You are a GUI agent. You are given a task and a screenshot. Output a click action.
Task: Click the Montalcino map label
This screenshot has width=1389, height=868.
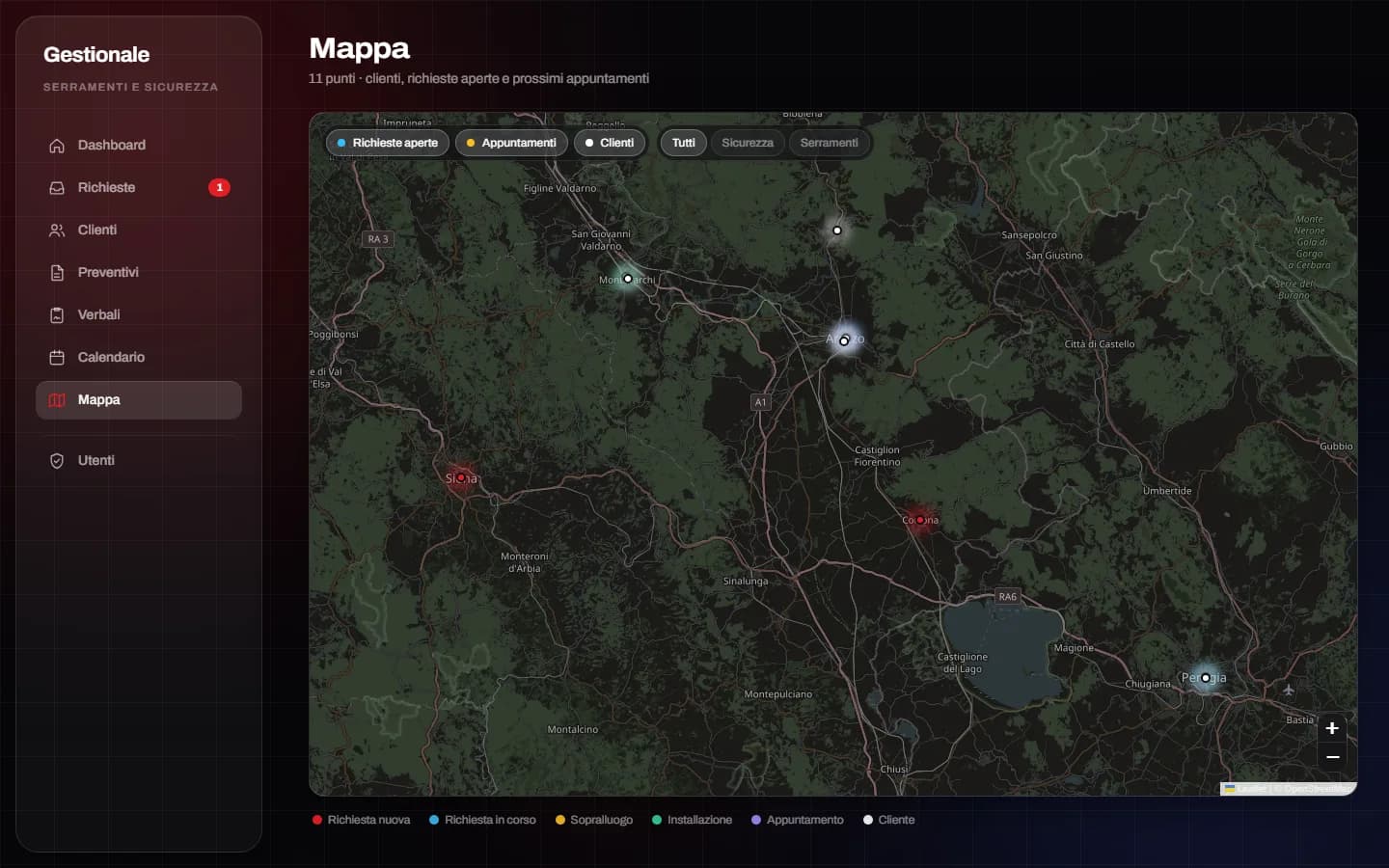point(573,730)
